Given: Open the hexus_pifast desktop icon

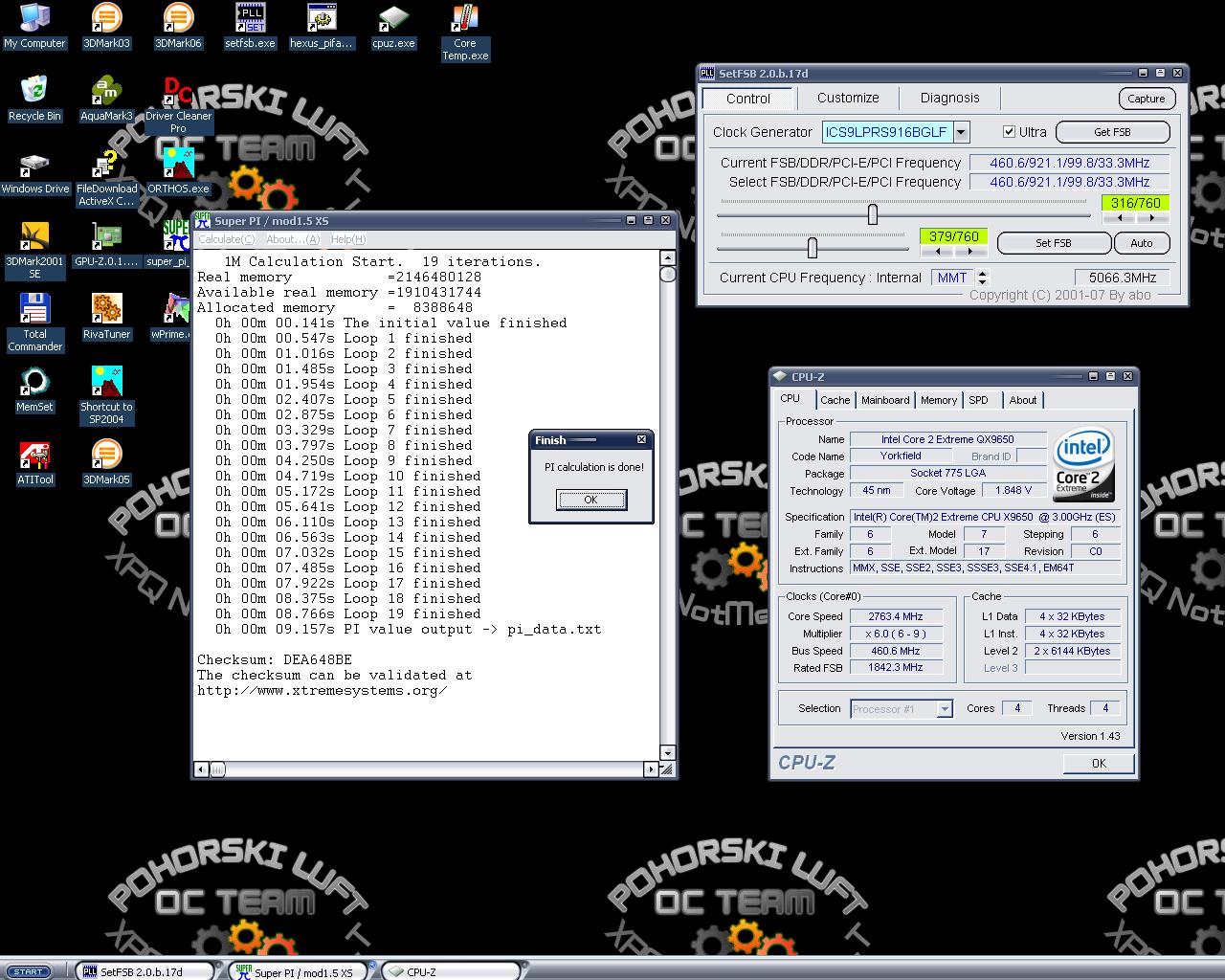Looking at the screenshot, I should point(322,27).
